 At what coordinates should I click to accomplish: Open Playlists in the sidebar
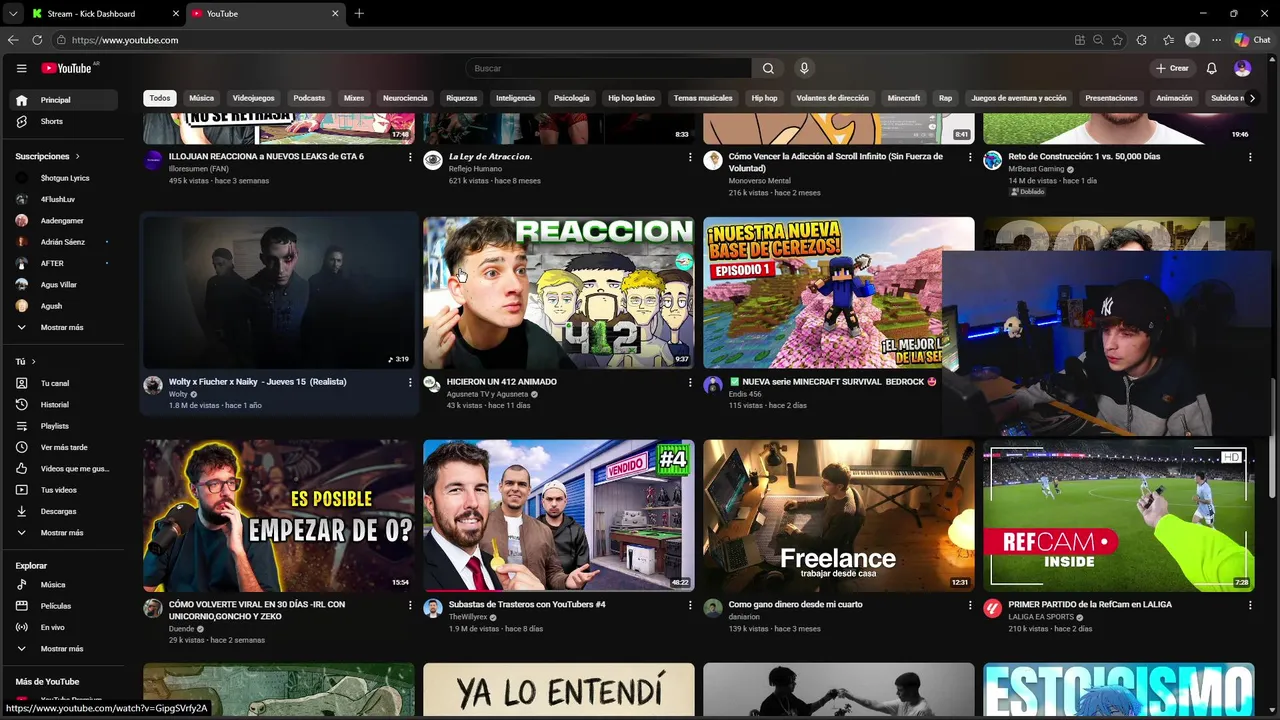point(64,426)
